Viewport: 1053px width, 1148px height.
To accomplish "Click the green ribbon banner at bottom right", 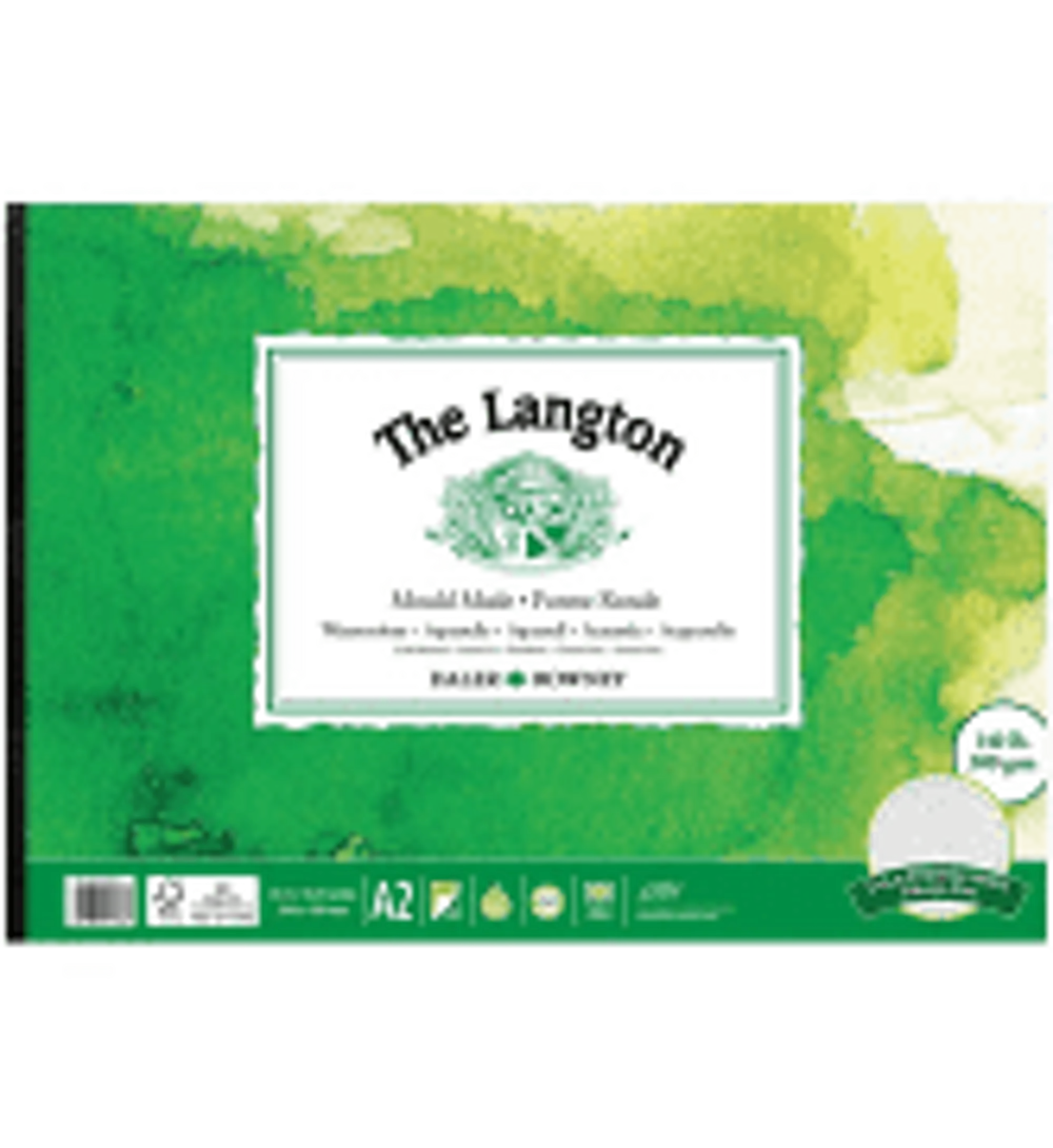I will (x=940, y=890).
